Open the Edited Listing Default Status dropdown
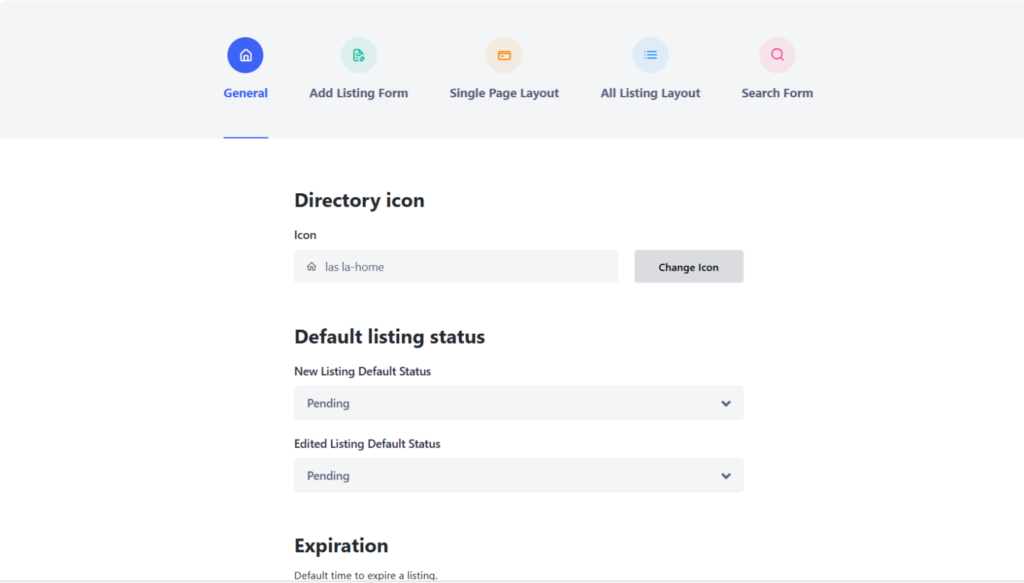Image resolution: width=1024 pixels, height=583 pixels. click(x=518, y=475)
